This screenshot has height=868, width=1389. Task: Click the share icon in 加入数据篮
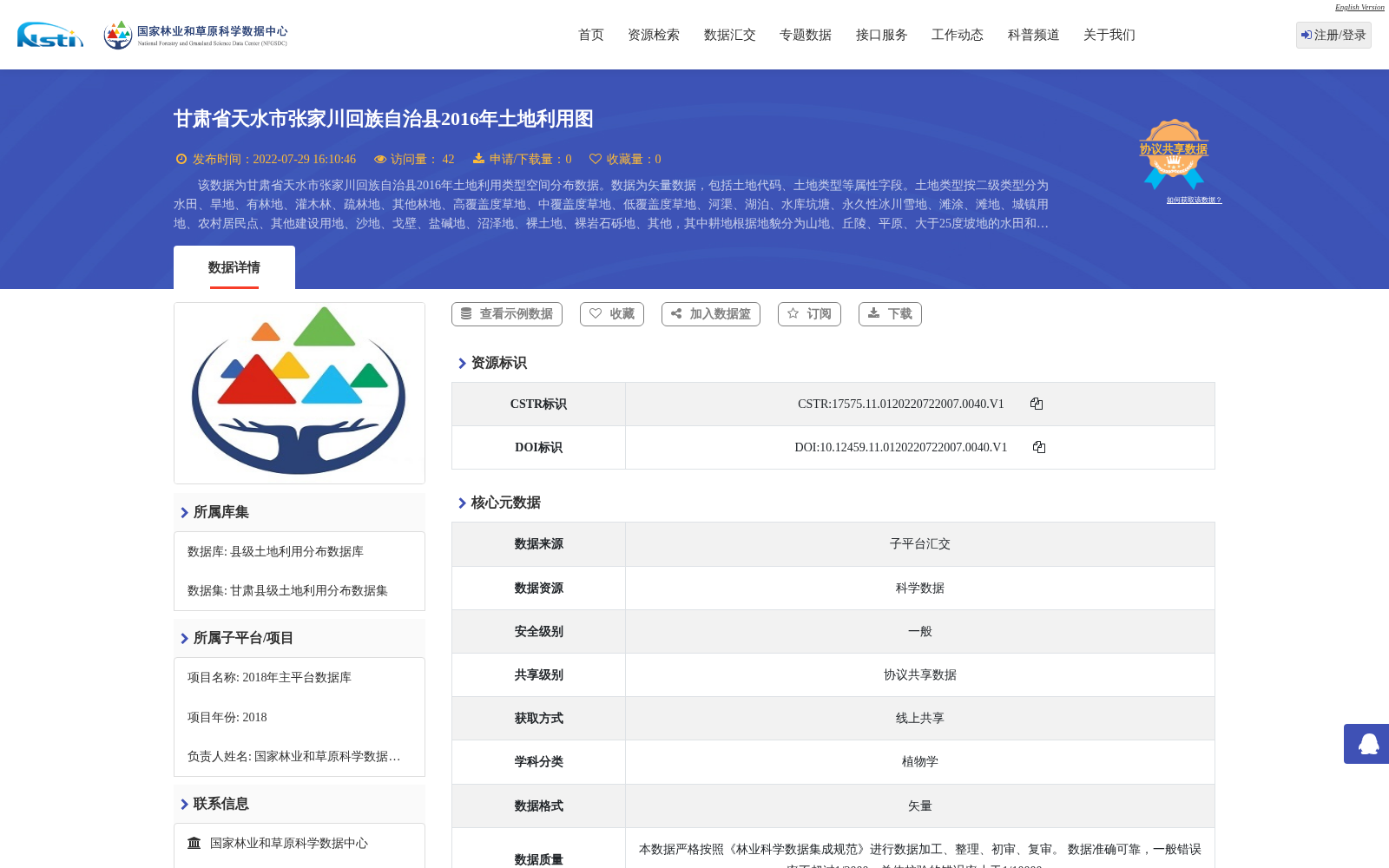pos(676,313)
